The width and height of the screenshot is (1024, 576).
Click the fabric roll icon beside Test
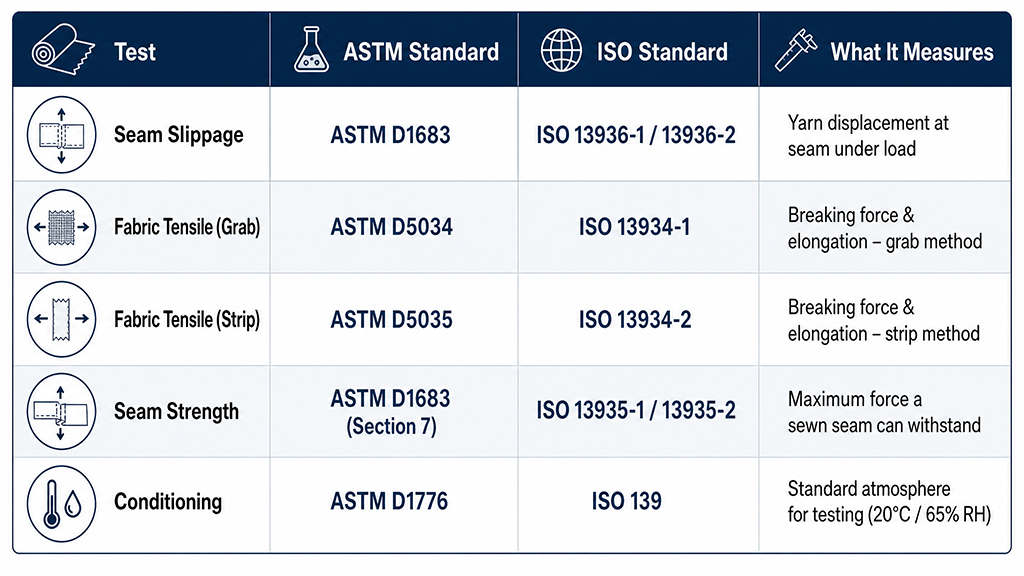pyautogui.click(x=63, y=50)
